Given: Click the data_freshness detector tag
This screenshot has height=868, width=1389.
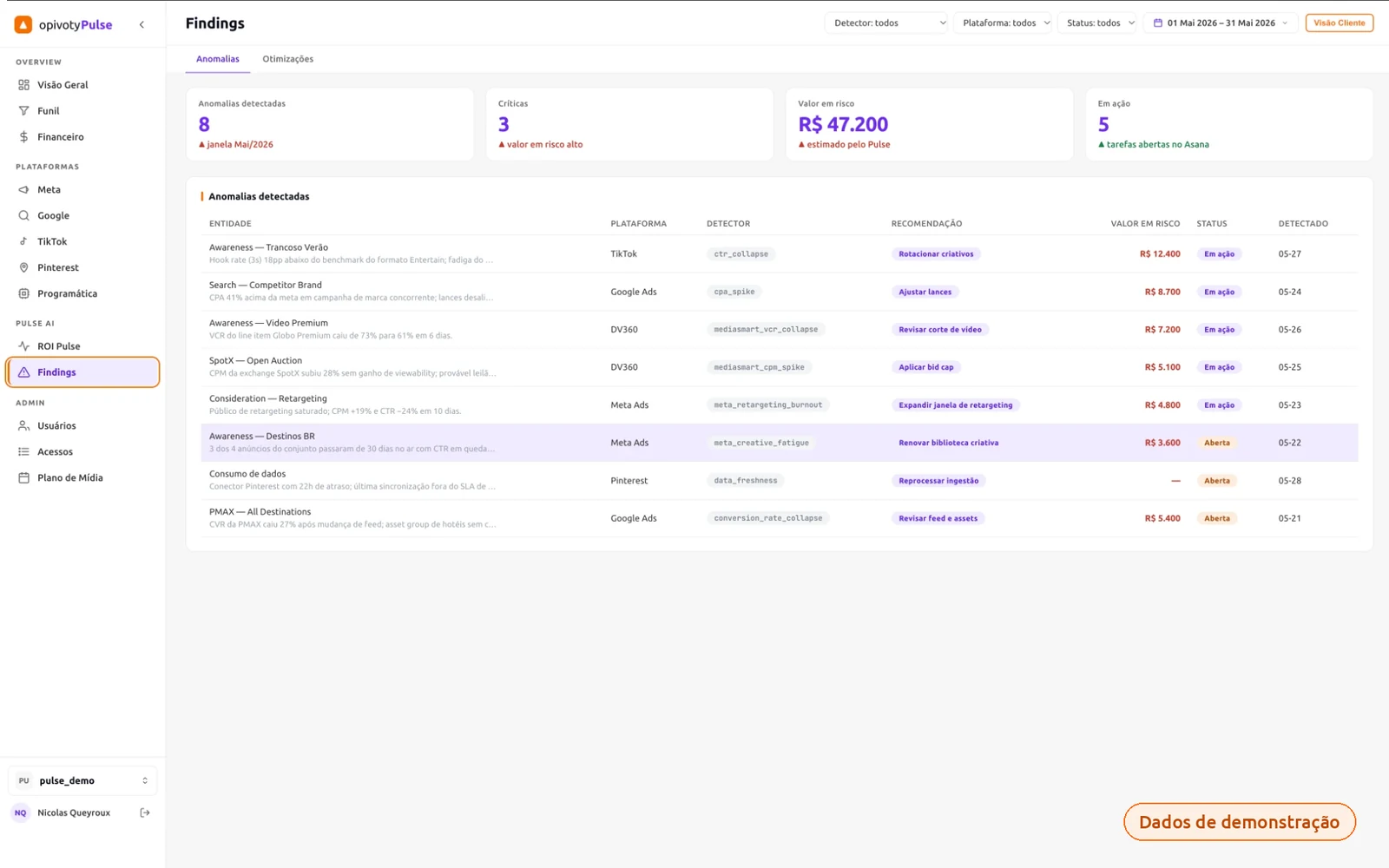Looking at the screenshot, I should (x=746, y=480).
